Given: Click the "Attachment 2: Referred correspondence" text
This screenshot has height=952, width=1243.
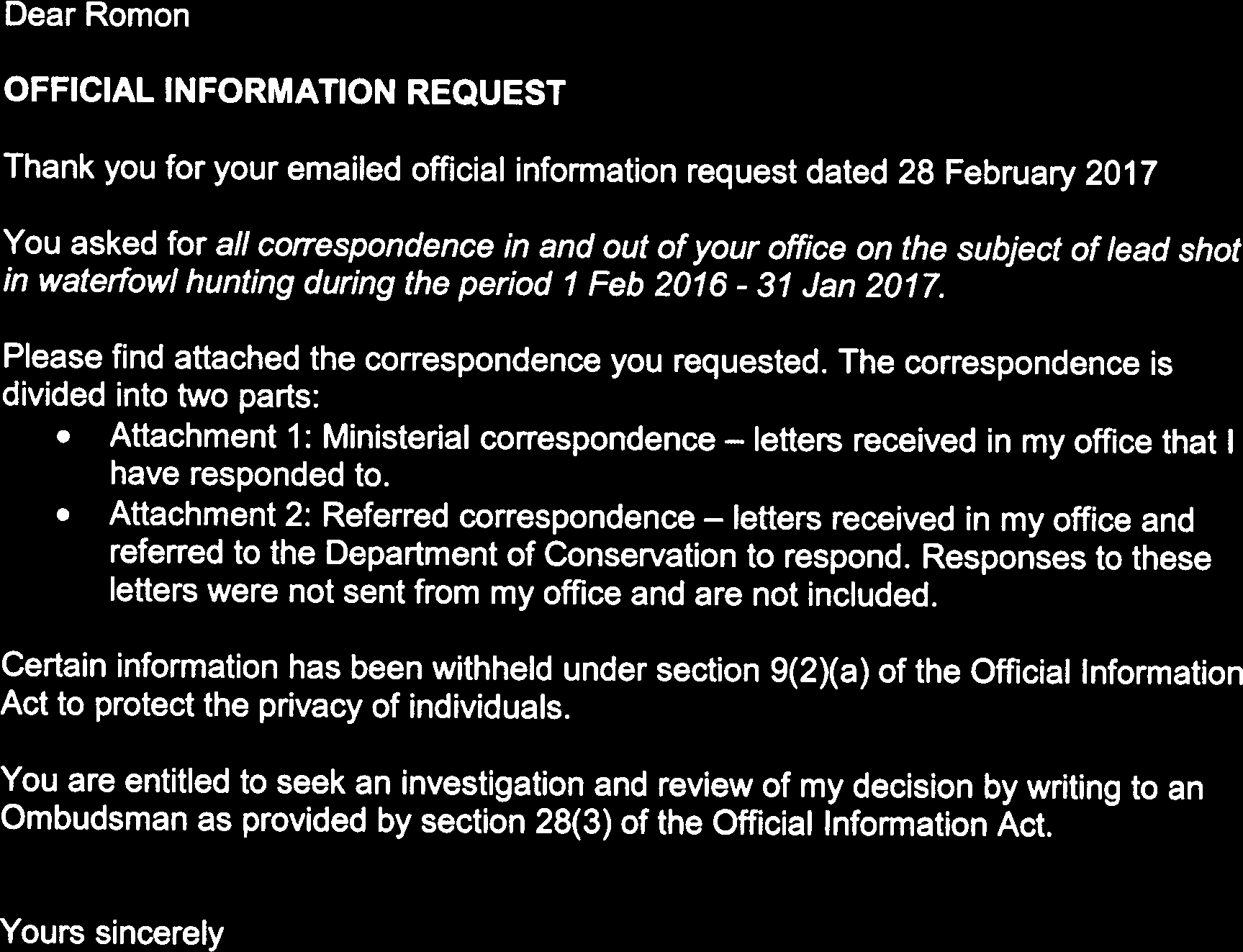Looking at the screenshot, I should pos(402,517).
